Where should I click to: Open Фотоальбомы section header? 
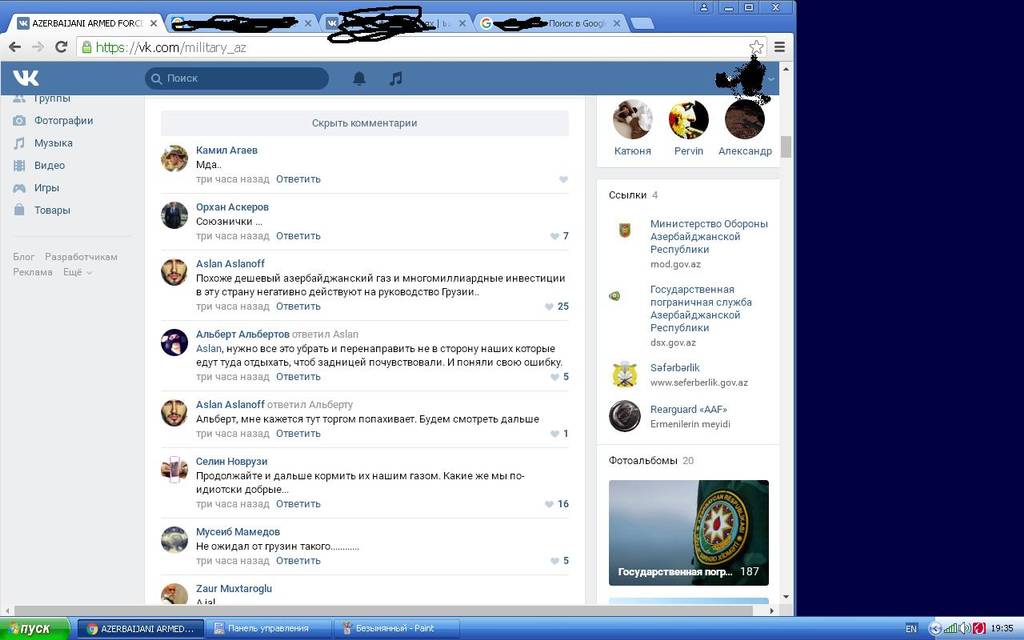pos(643,461)
